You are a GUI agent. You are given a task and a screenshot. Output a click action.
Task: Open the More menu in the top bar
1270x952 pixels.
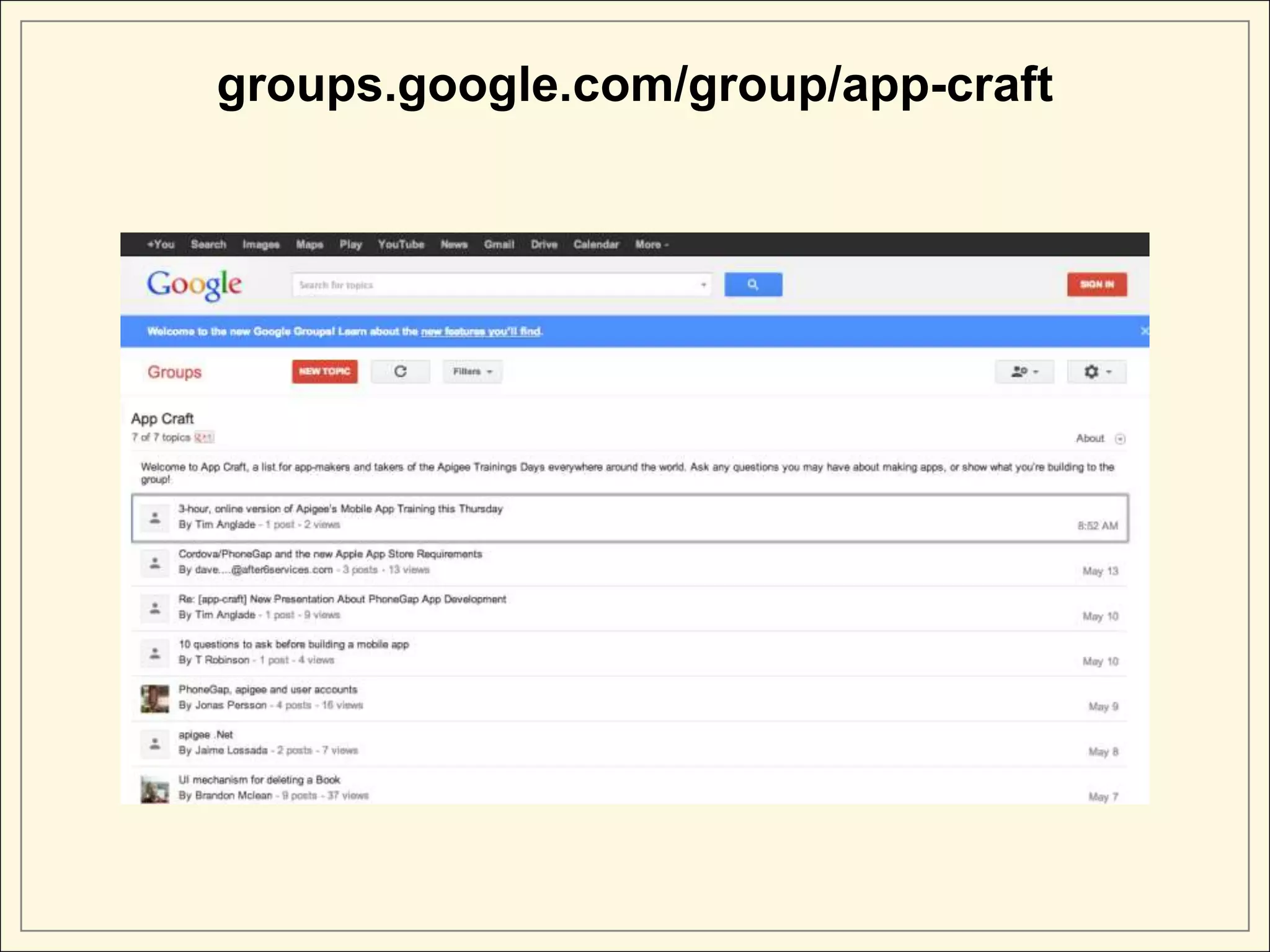coord(652,244)
